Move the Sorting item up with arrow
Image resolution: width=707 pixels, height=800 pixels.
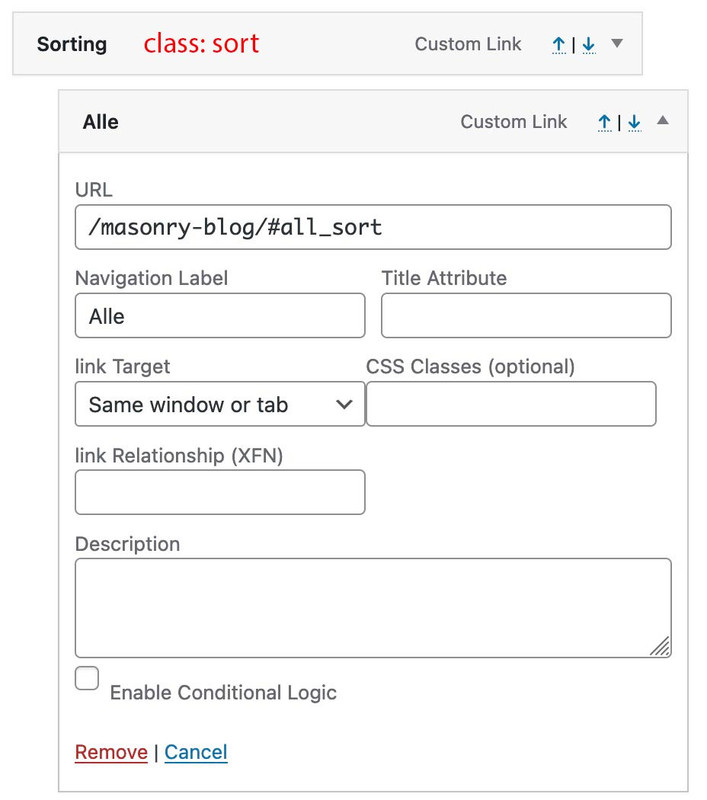point(559,45)
